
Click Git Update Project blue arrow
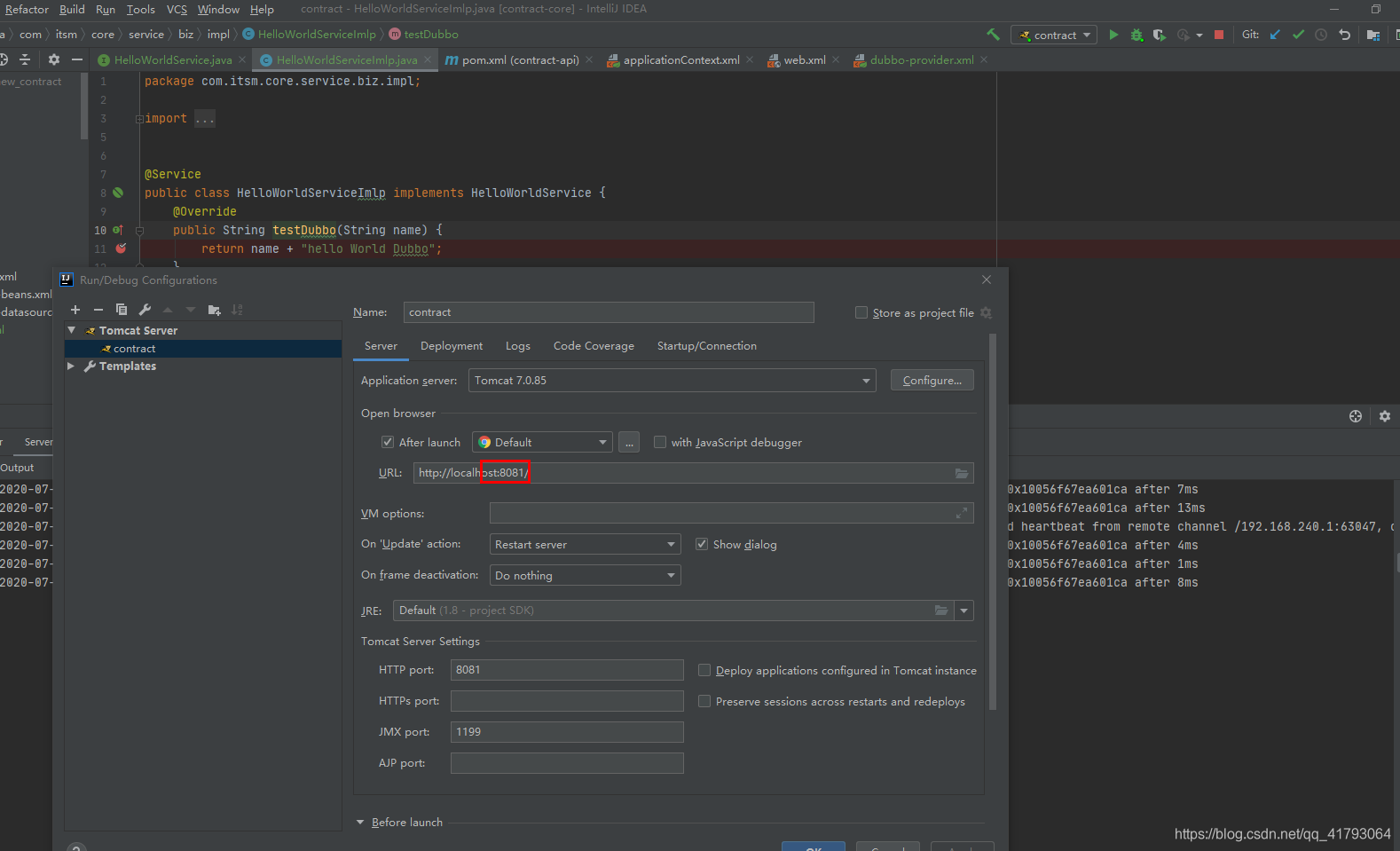point(1275,35)
